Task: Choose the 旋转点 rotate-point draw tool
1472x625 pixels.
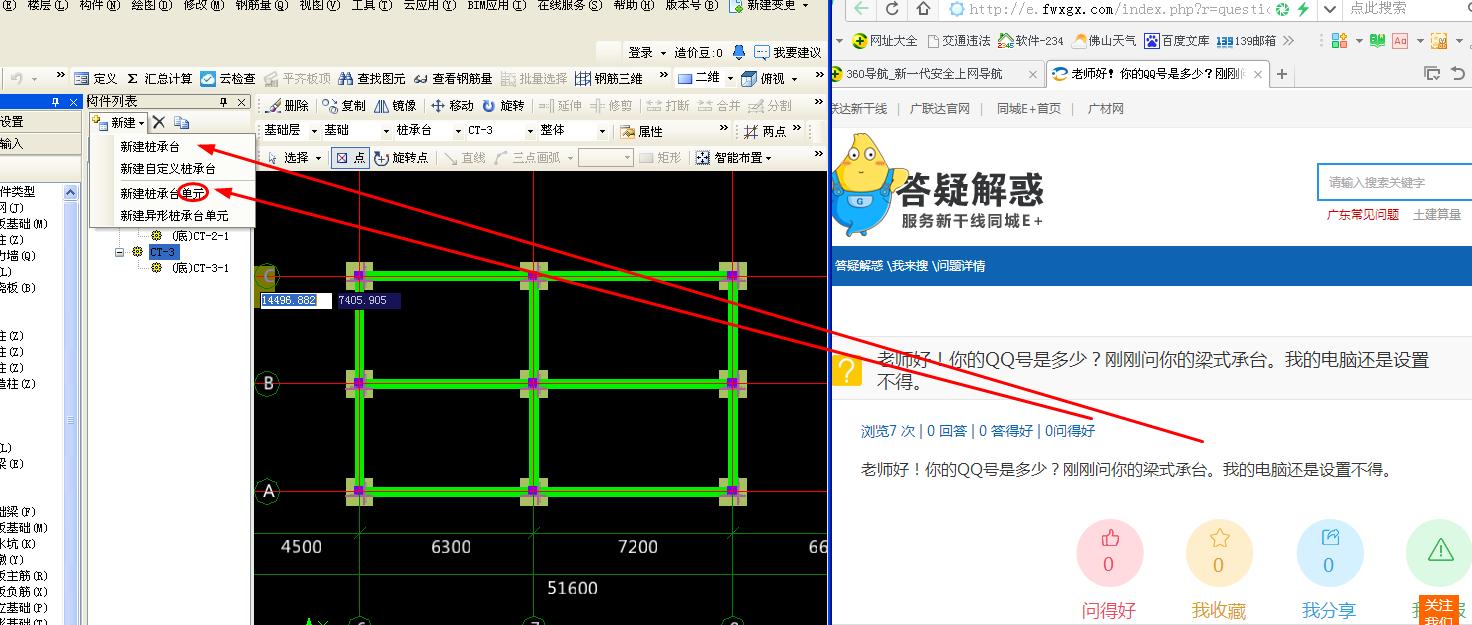Action: [x=401, y=158]
